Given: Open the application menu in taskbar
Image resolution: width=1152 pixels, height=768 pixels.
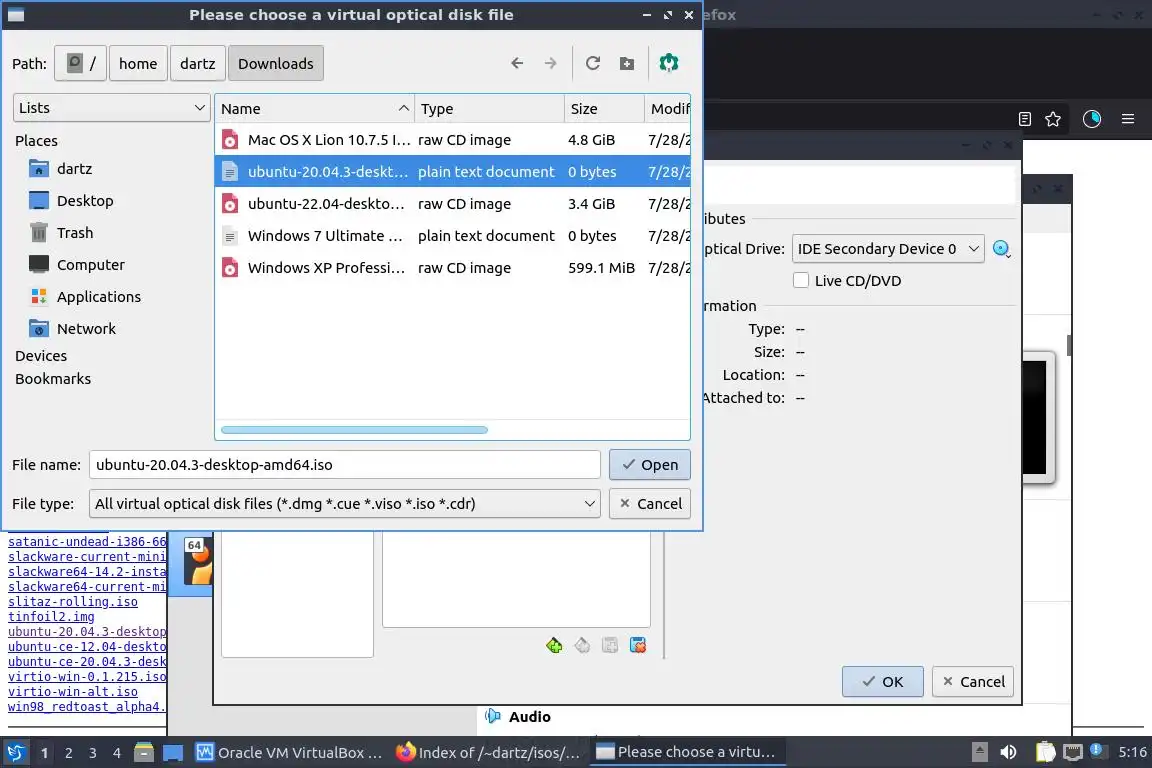Looking at the screenshot, I should point(15,752).
